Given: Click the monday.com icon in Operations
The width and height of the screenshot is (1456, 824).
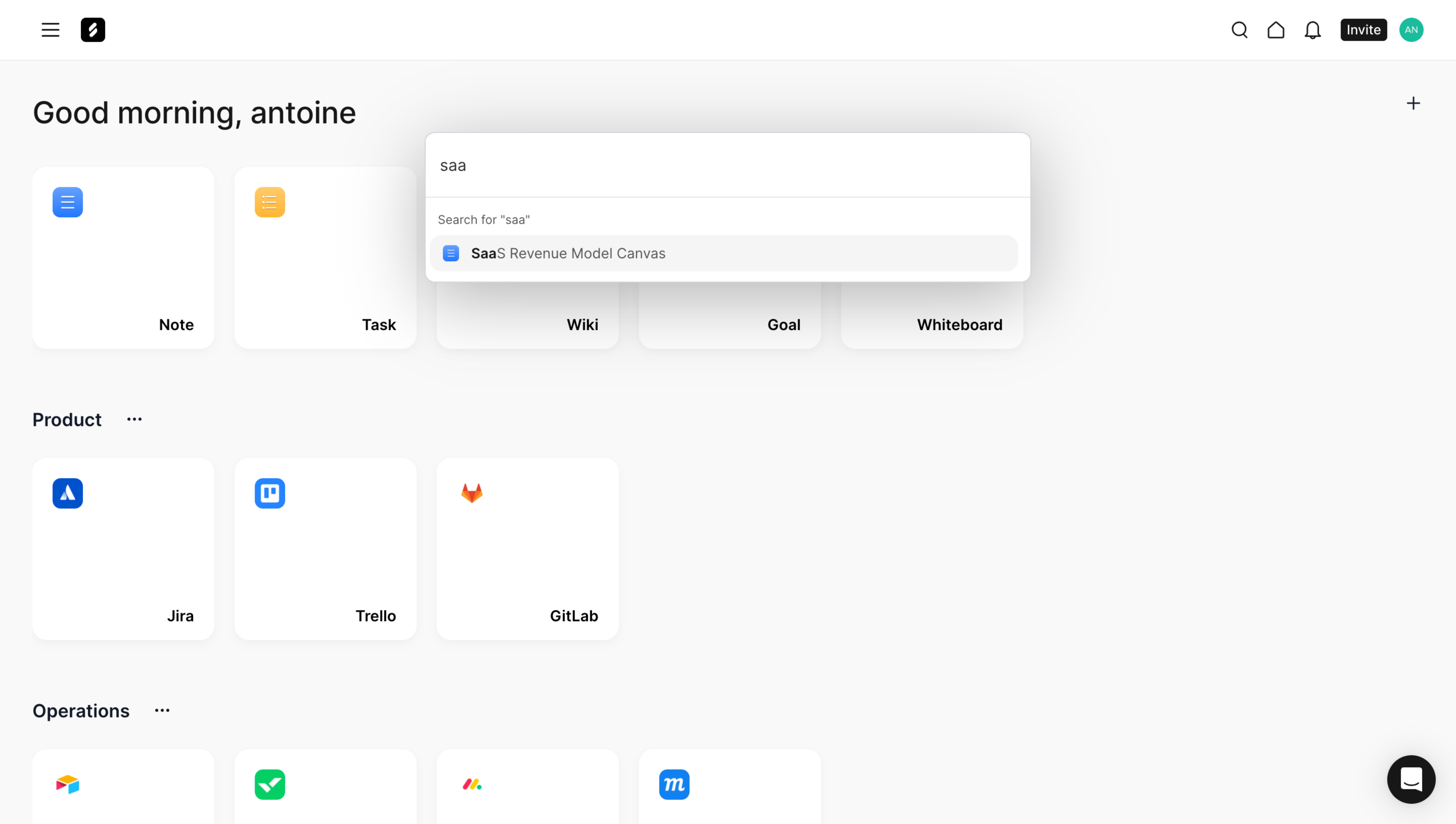Looking at the screenshot, I should [x=472, y=784].
